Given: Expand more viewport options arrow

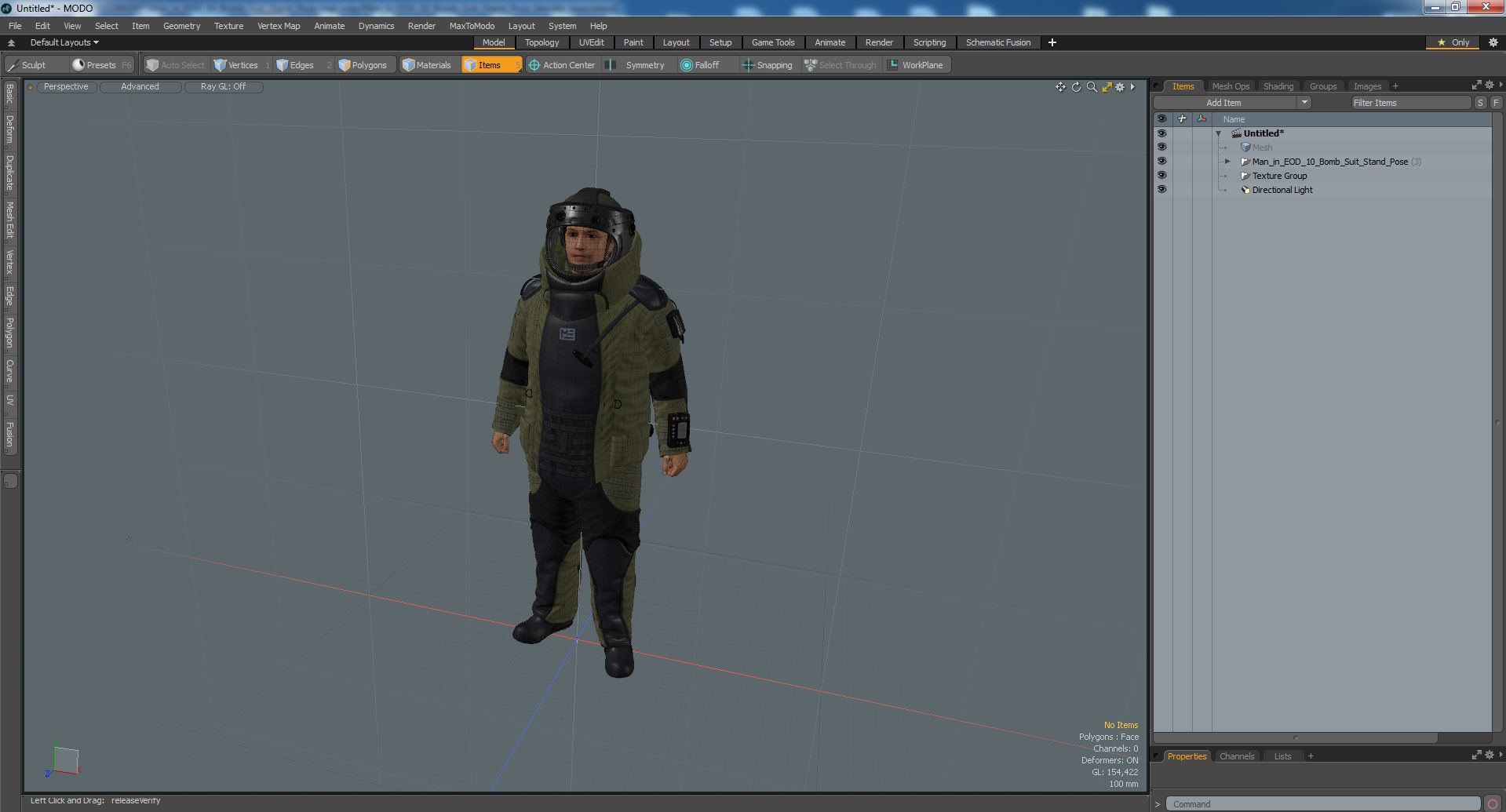Looking at the screenshot, I should click(1132, 87).
